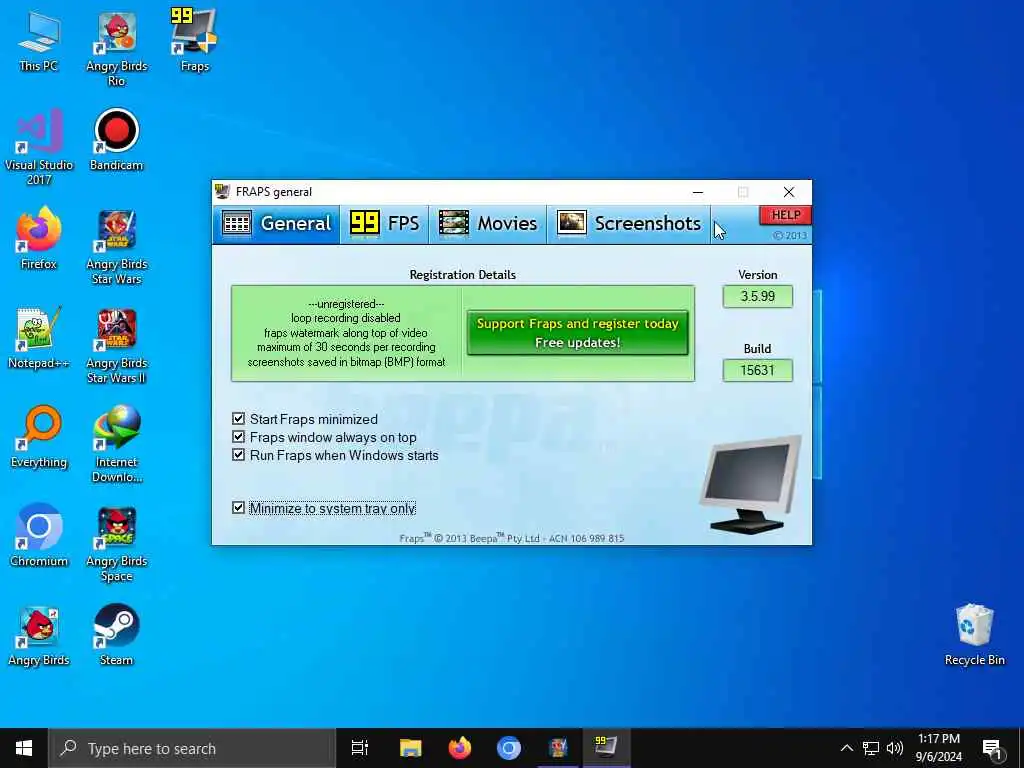Image resolution: width=1024 pixels, height=768 pixels.
Task: Select the Firefox desktop shortcut
Action: click(39, 238)
